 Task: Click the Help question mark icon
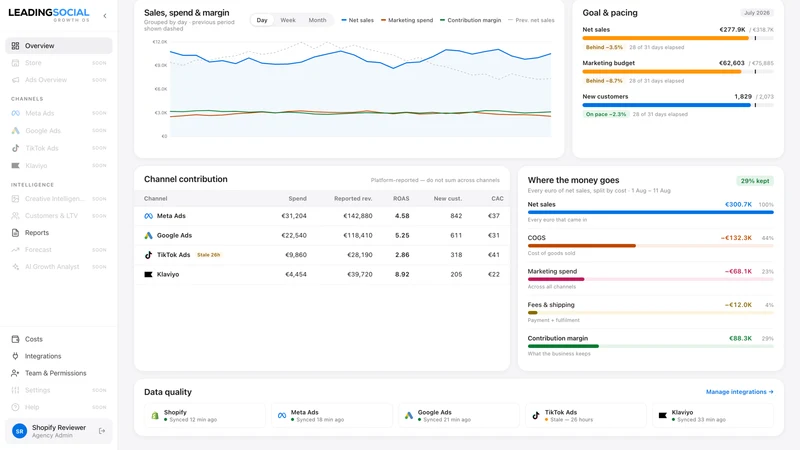coord(15,407)
